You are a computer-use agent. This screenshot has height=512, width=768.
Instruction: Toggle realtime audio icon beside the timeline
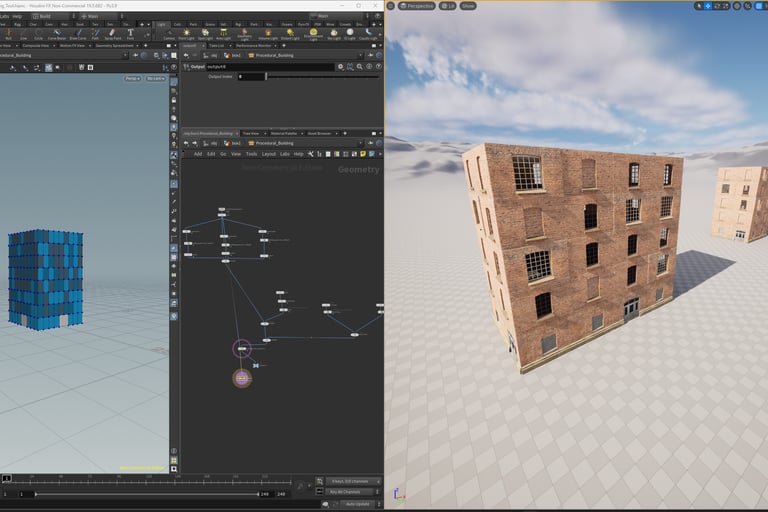tap(300, 486)
